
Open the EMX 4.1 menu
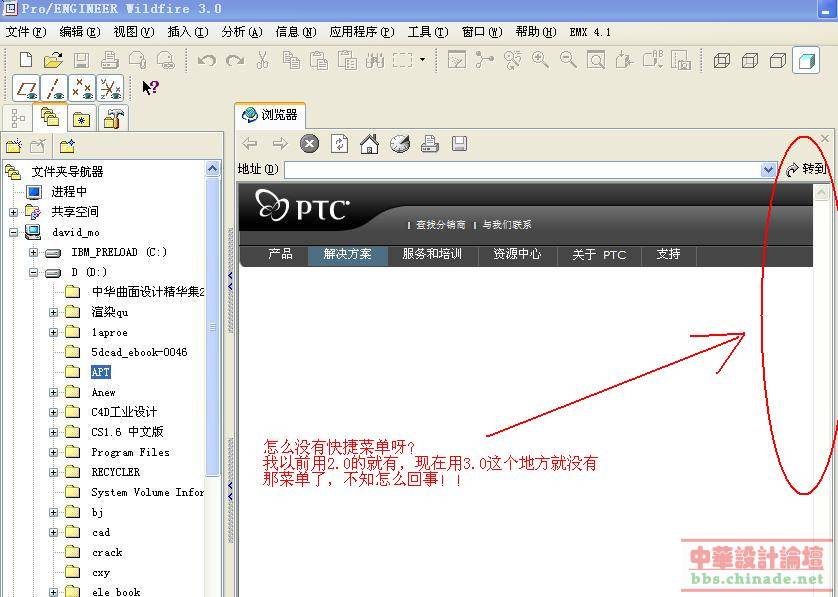(x=590, y=32)
